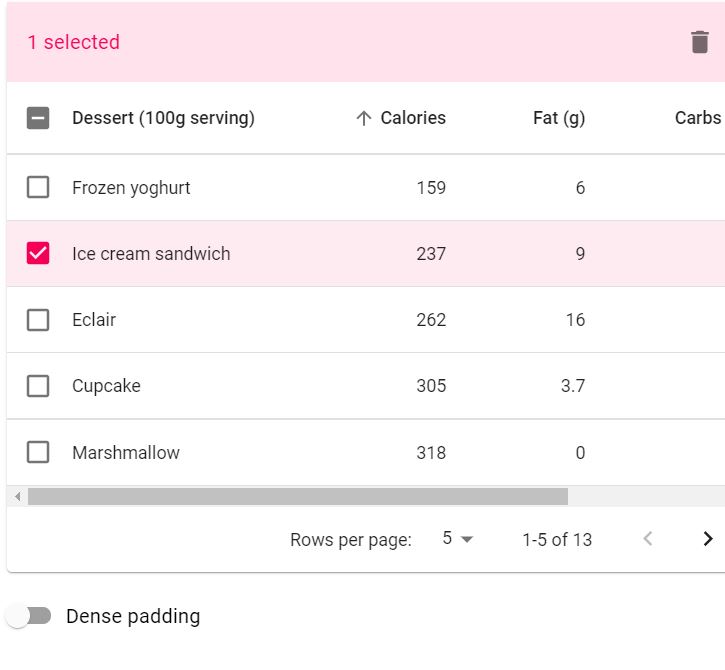Click the delete trash icon

coord(700,42)
